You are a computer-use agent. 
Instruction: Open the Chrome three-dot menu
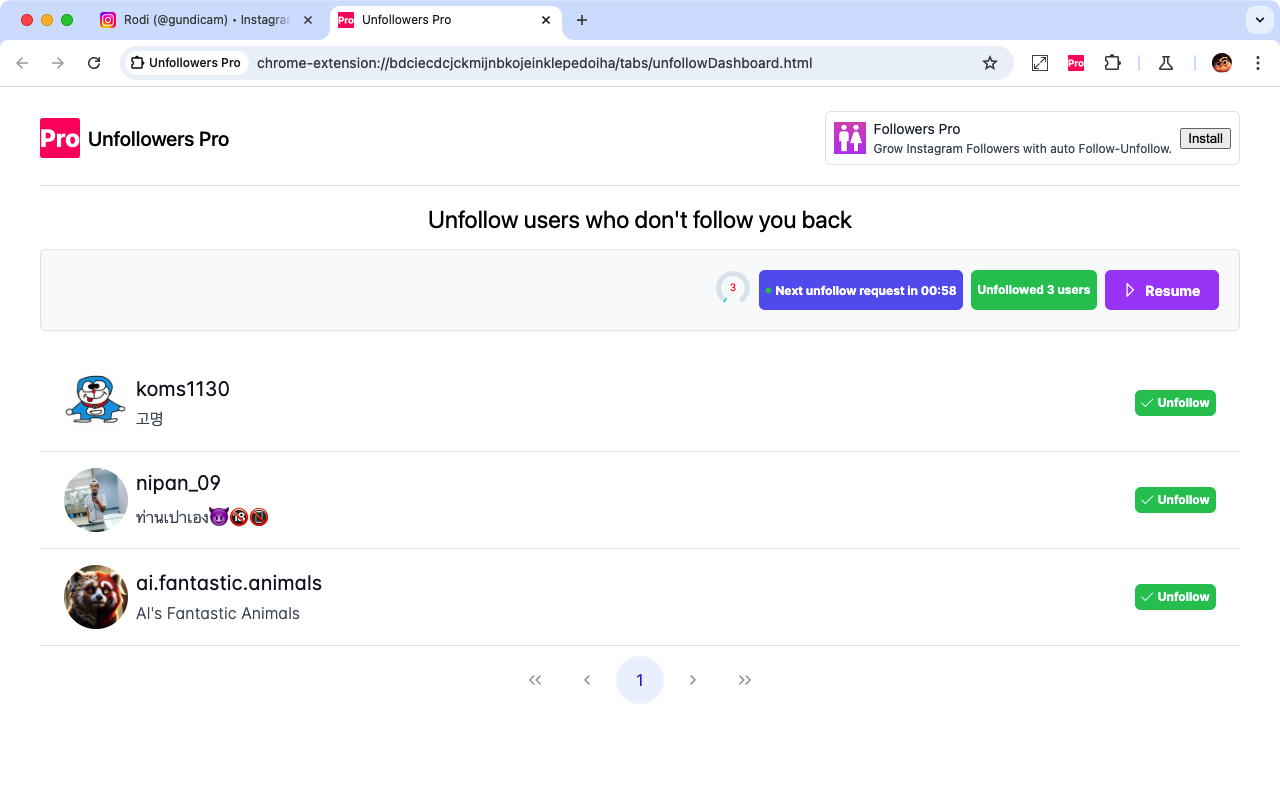(1257, 63)
